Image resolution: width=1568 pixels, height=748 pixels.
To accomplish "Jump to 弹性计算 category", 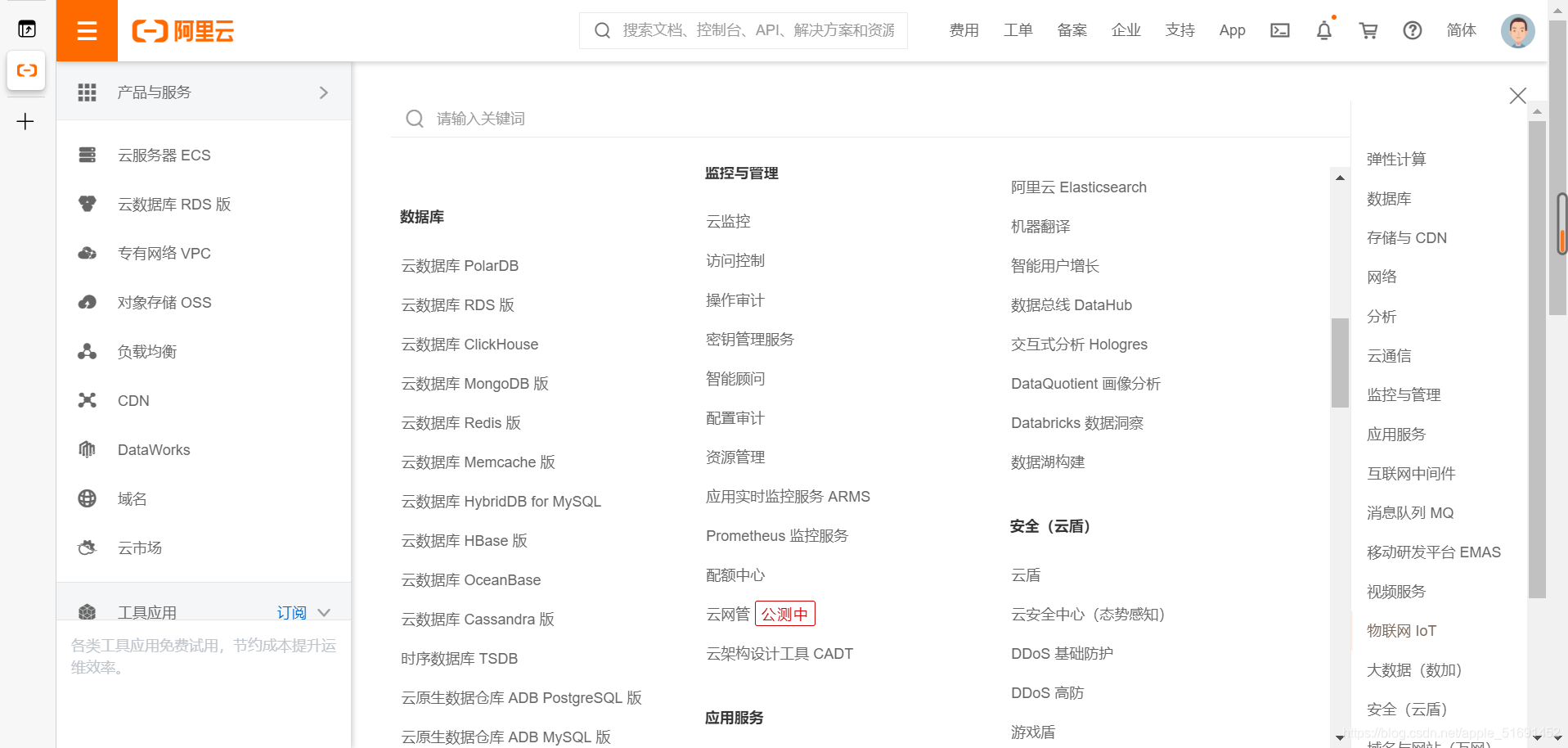I will click(1396, 160).
